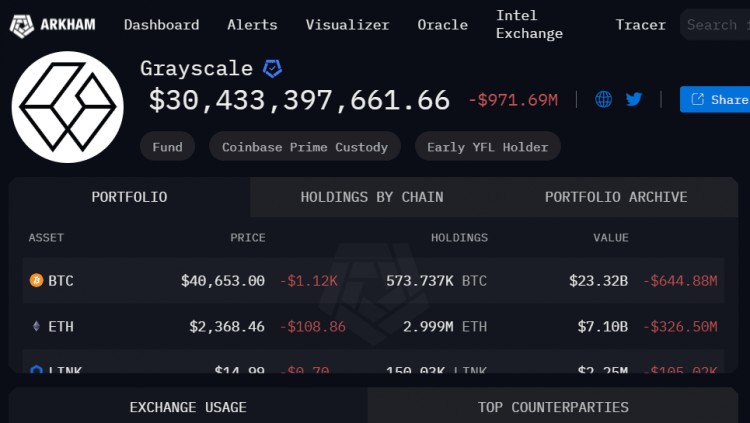This screenshot has height=423, width=750.
Task: Select the Top Counterparties tab
Action: pyautogui.click(x=553, y=407)
